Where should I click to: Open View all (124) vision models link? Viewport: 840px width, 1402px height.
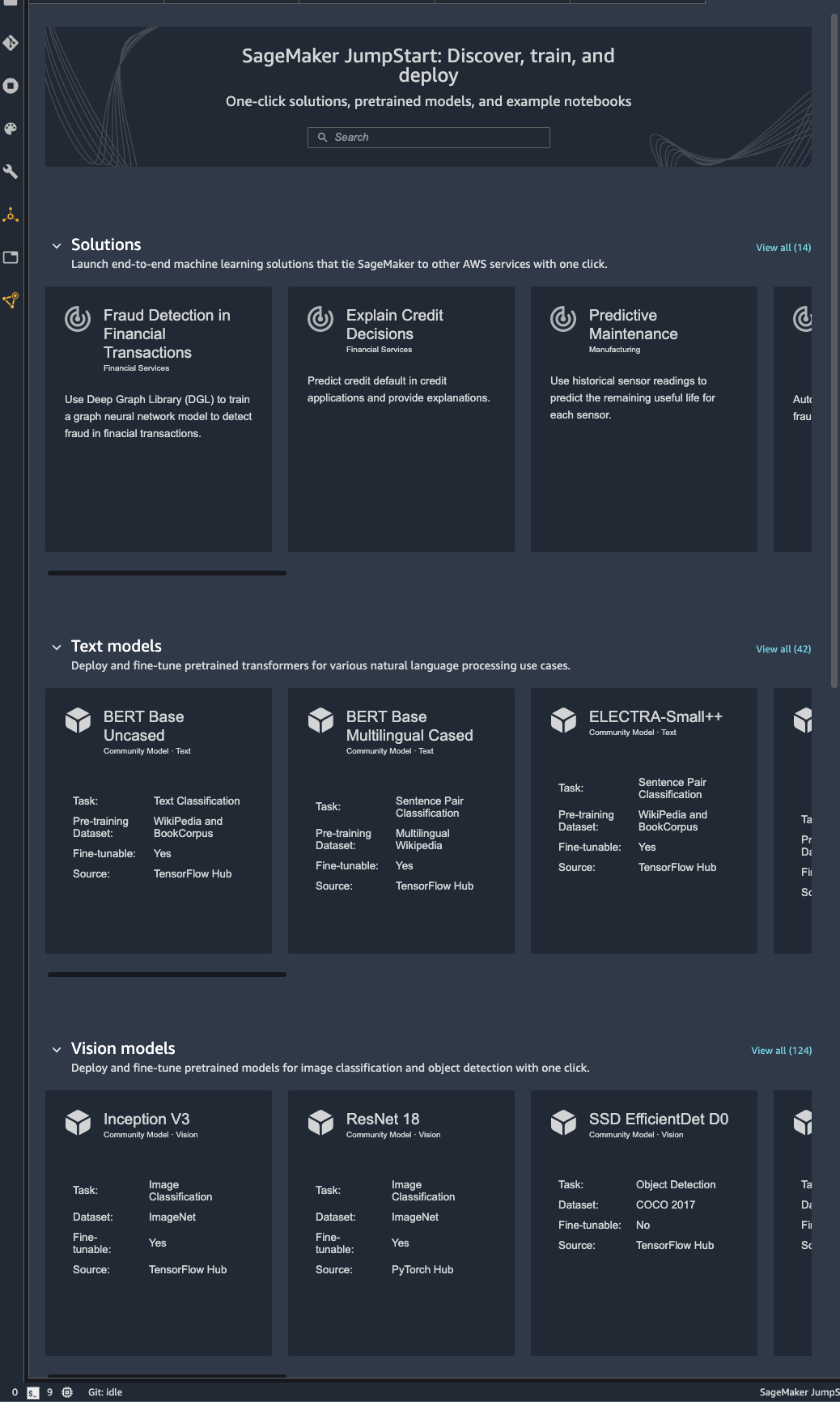(781, 1051)
